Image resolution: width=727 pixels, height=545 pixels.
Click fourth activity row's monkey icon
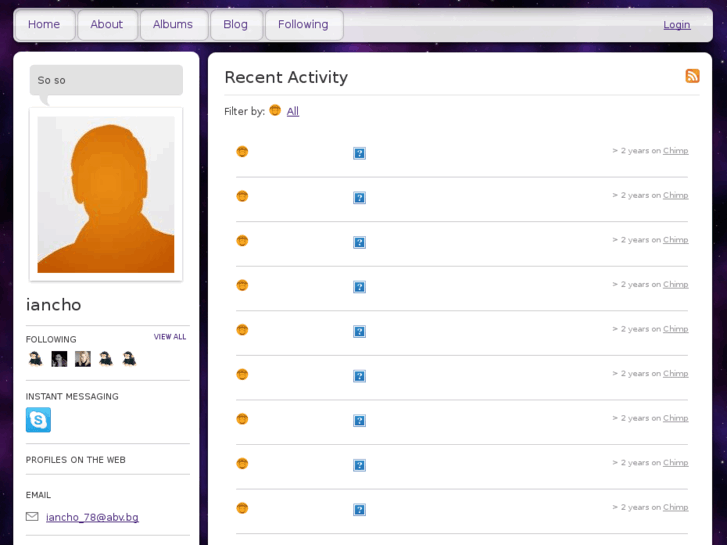click(x=242, y=285)
